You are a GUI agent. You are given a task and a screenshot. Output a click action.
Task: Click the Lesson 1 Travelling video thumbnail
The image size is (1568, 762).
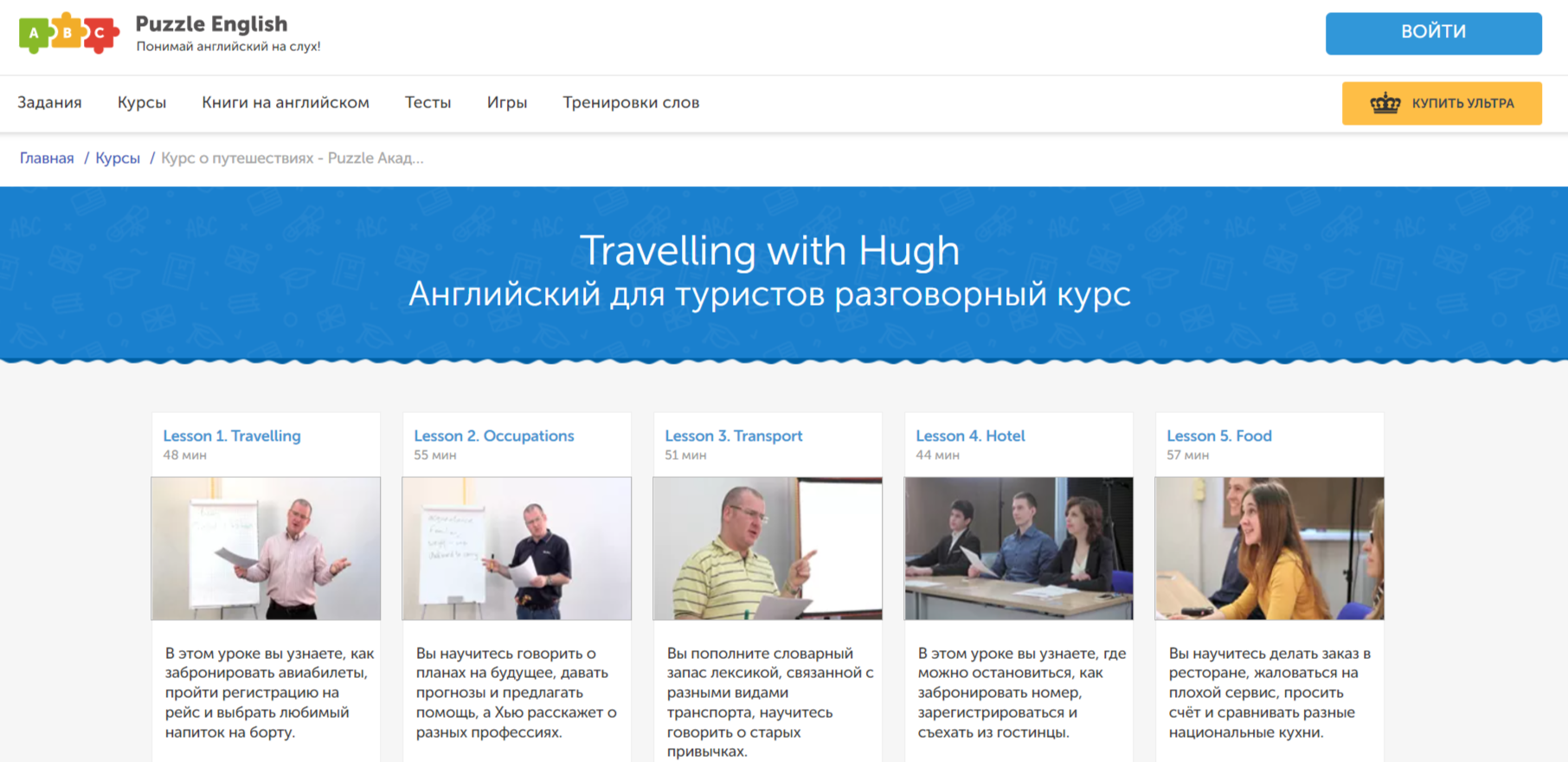coord(266,548)
